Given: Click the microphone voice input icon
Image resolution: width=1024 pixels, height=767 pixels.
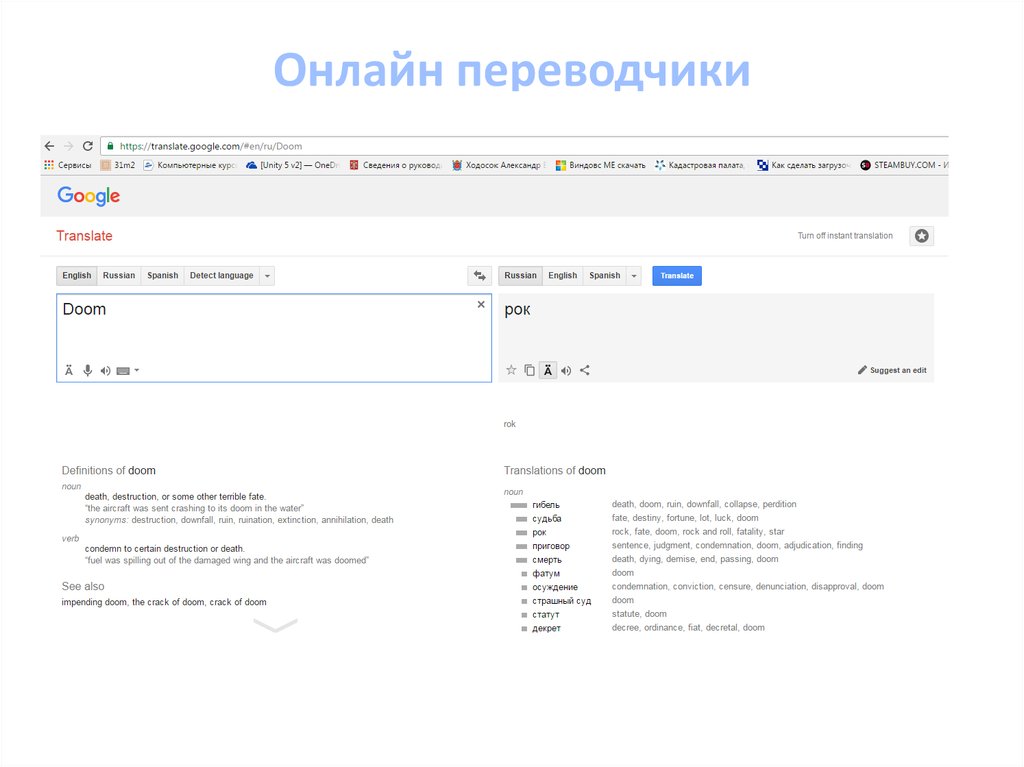Looking at the screenshot, I should point(87,371).
